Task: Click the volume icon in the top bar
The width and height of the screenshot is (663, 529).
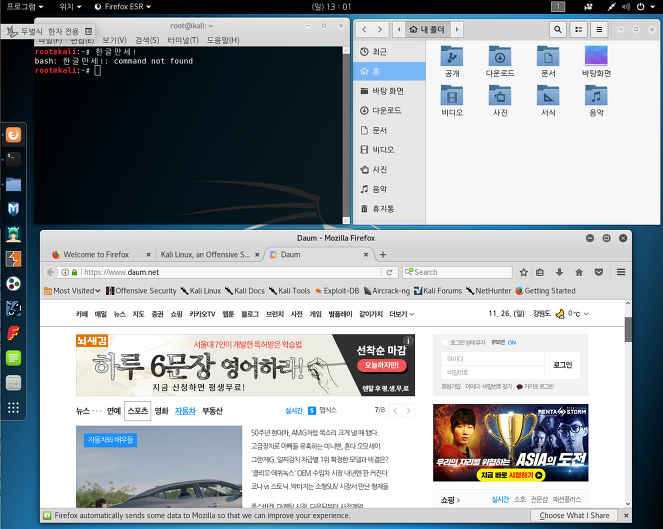Action: click(626, 7)
